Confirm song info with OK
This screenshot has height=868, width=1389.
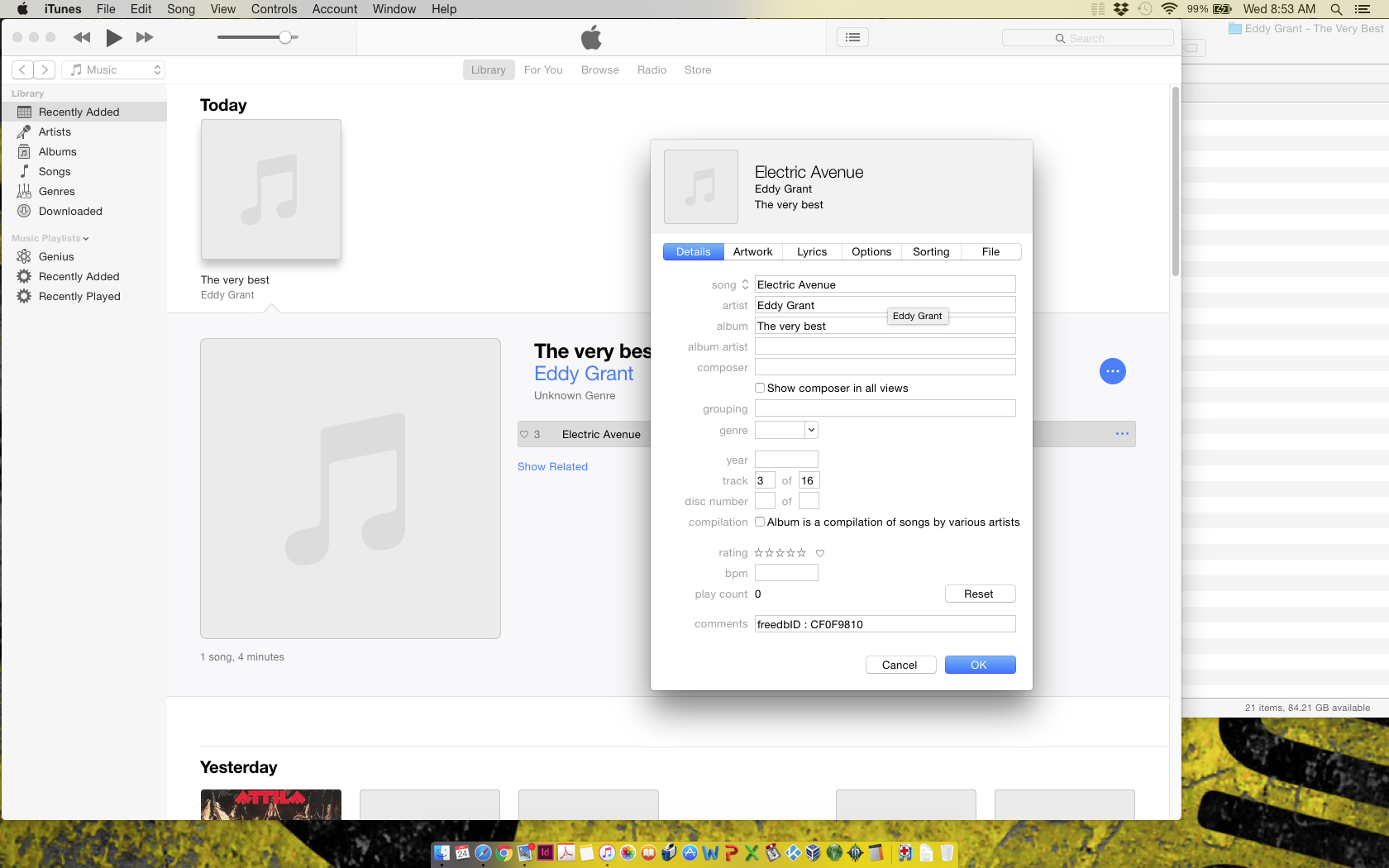[980, 665]
